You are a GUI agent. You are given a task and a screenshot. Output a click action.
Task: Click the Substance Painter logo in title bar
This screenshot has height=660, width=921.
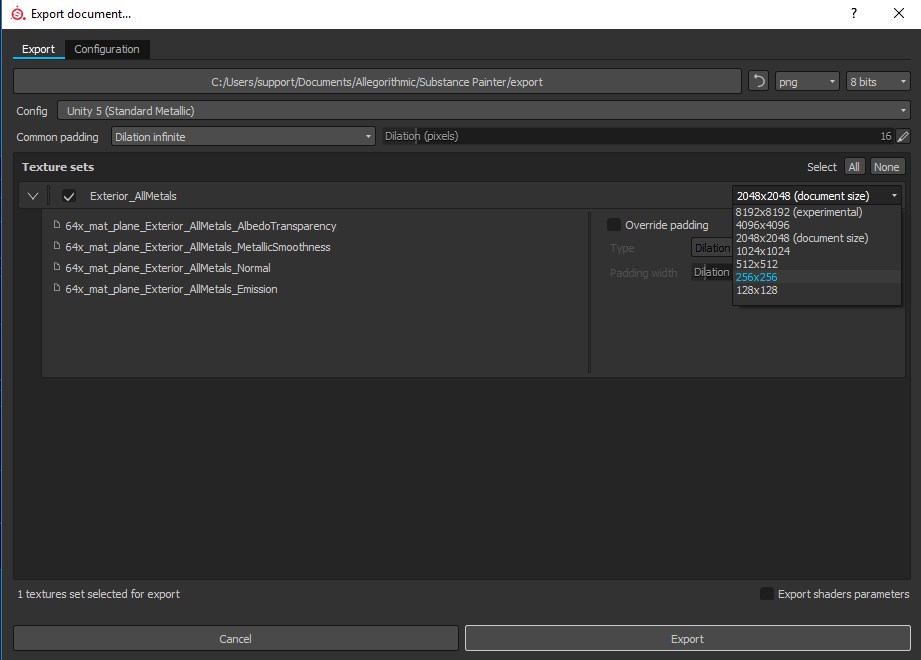18,14
